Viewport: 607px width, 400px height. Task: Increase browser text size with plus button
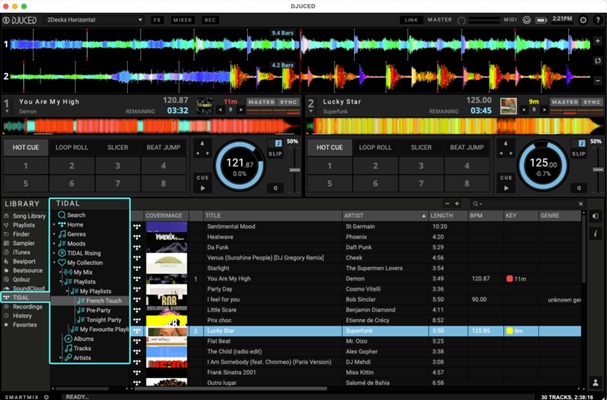coord(457,204)
